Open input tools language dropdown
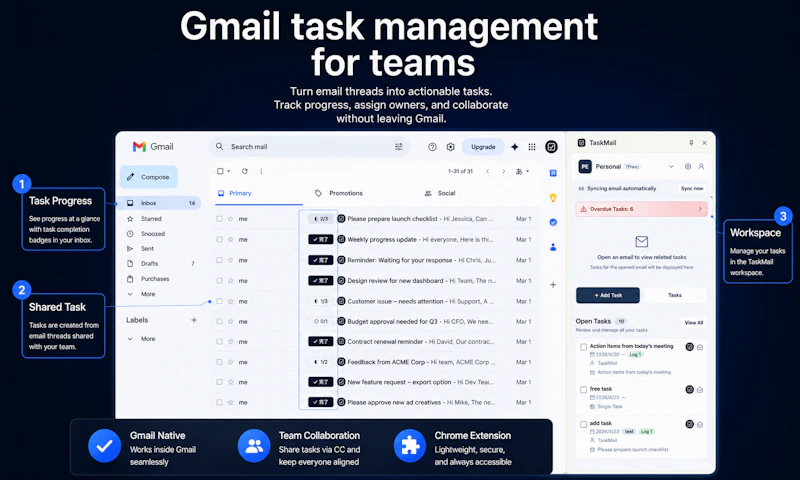 pyautogui.click(x=522, y=171)
